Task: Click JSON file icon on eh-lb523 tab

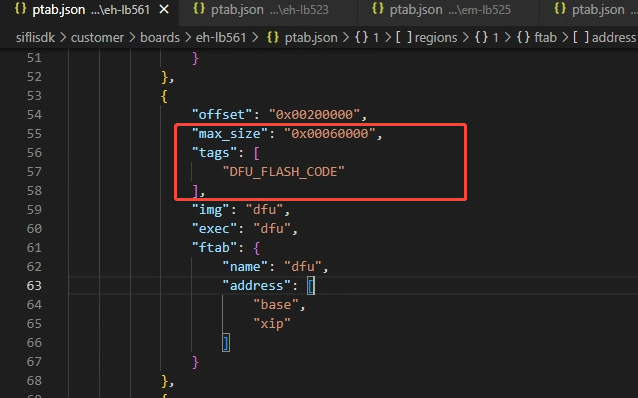Action: coord(199,9)
